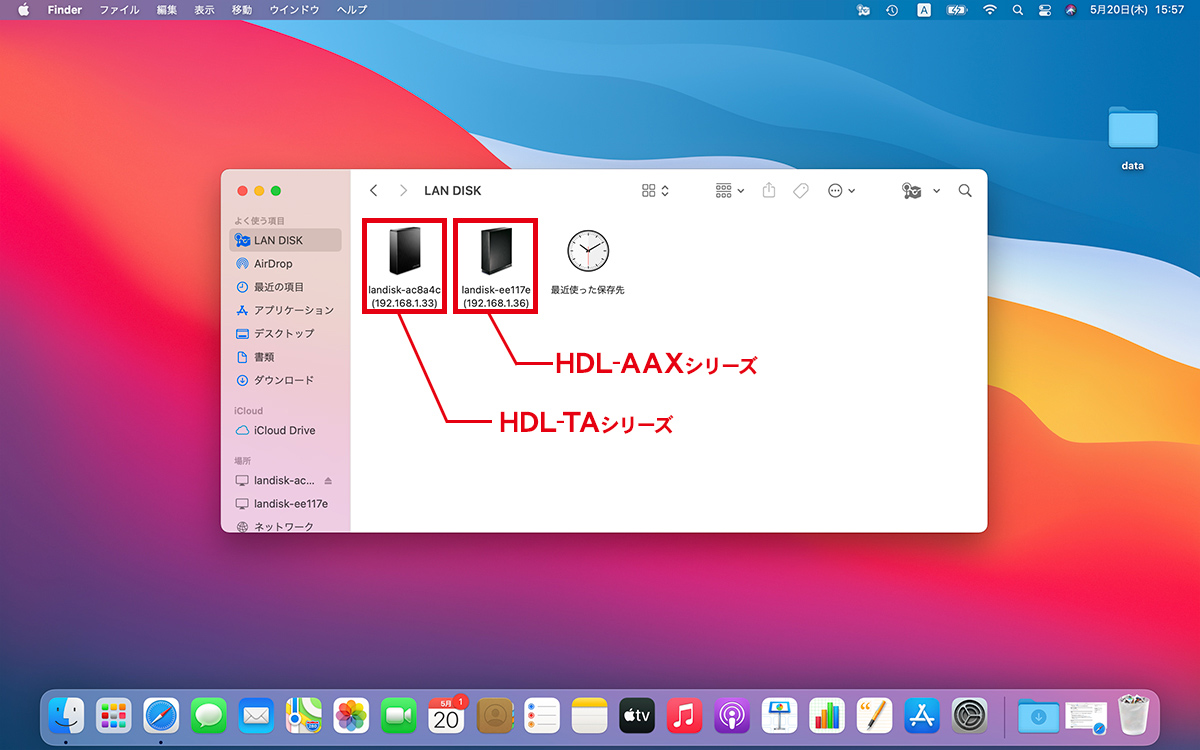Image resolution: width=1200 pixels, height=750 pixels.
Task: Switch input source via A icon
Action: click(924, 9)
